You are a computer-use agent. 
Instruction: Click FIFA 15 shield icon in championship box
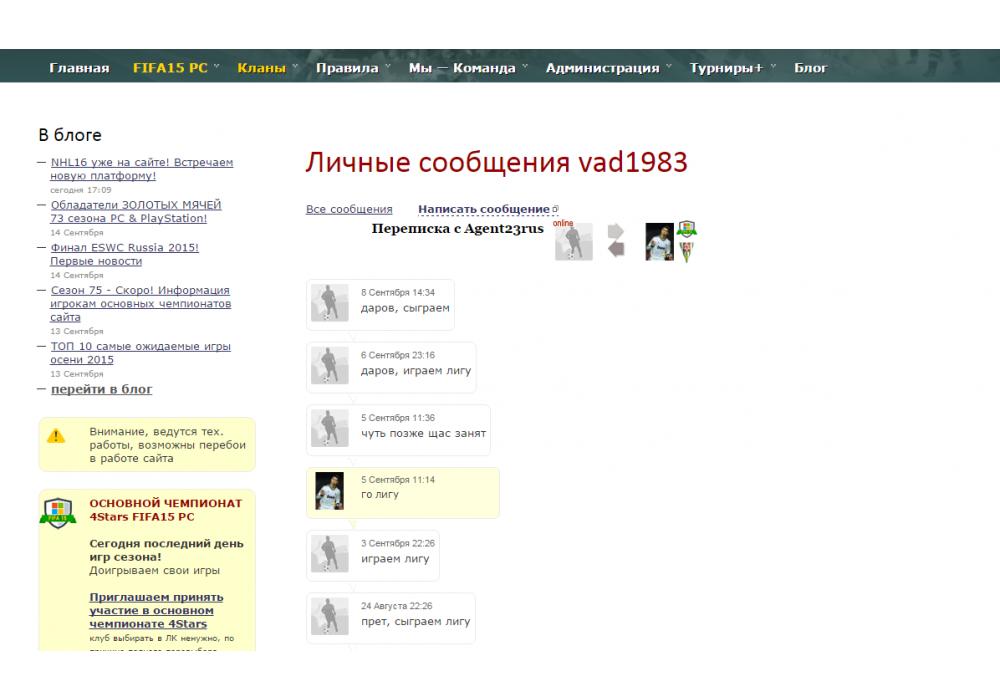57,513
